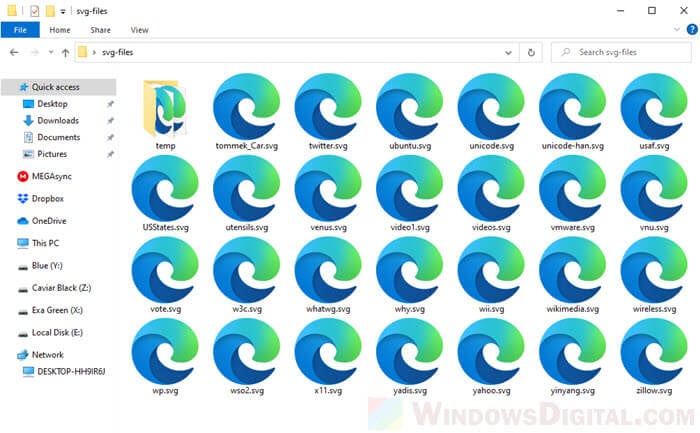Go up one folder level with up arrow
Viewport: 700px width, 433px height.
[x=65, y=52]
